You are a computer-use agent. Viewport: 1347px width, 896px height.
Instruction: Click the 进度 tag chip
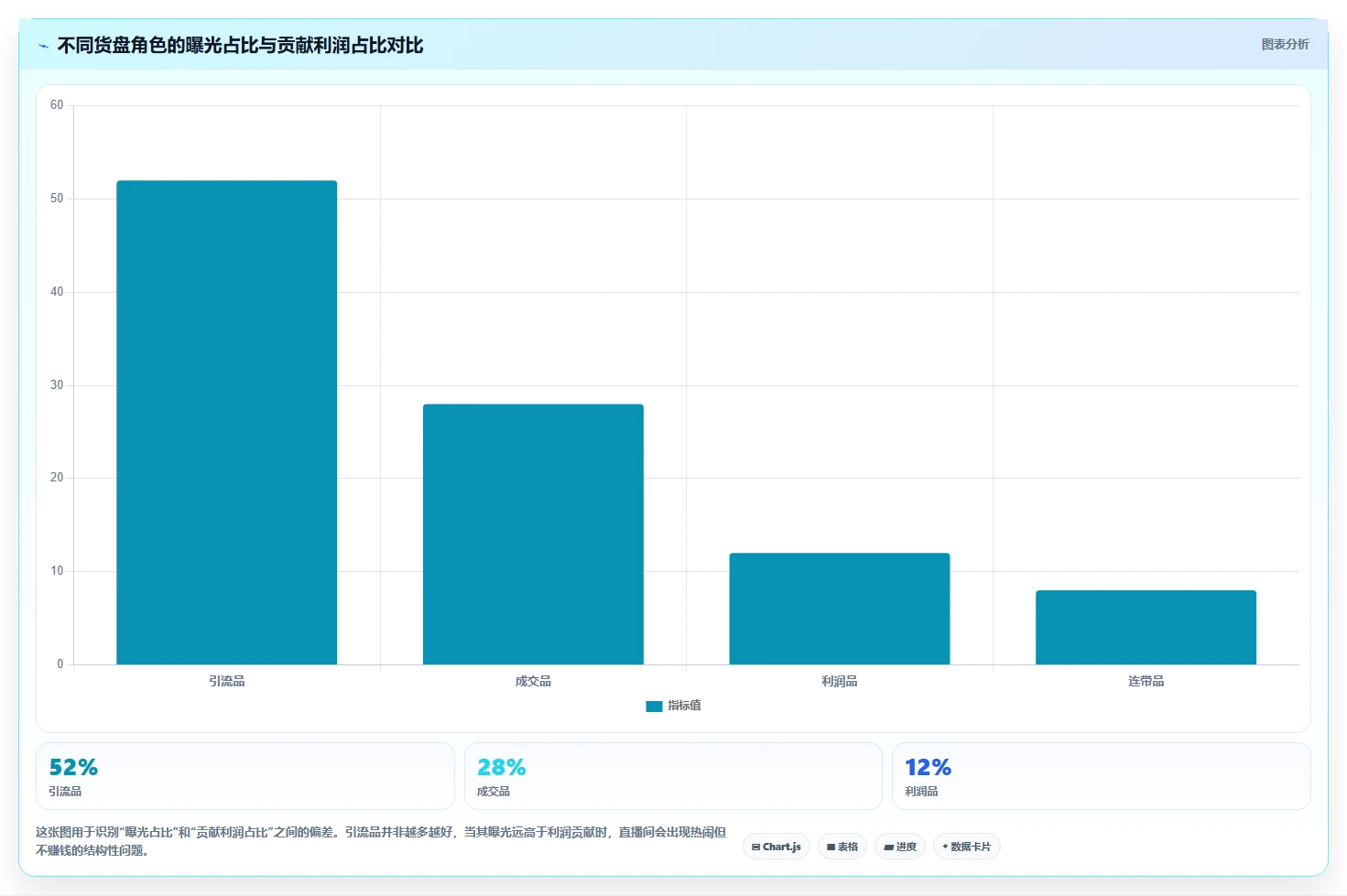point(900,847)
